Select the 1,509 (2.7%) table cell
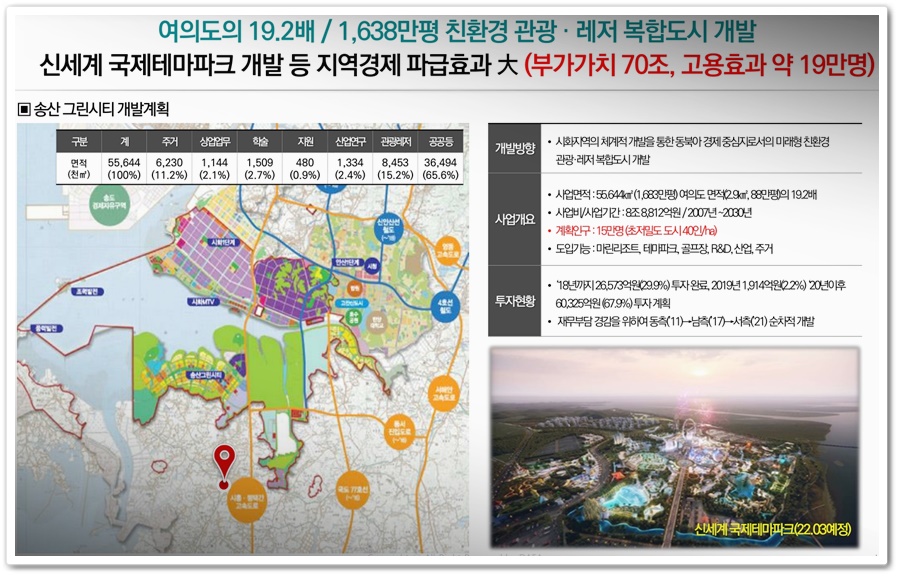Viewport: 900px width, 577px height. point(260,168)
